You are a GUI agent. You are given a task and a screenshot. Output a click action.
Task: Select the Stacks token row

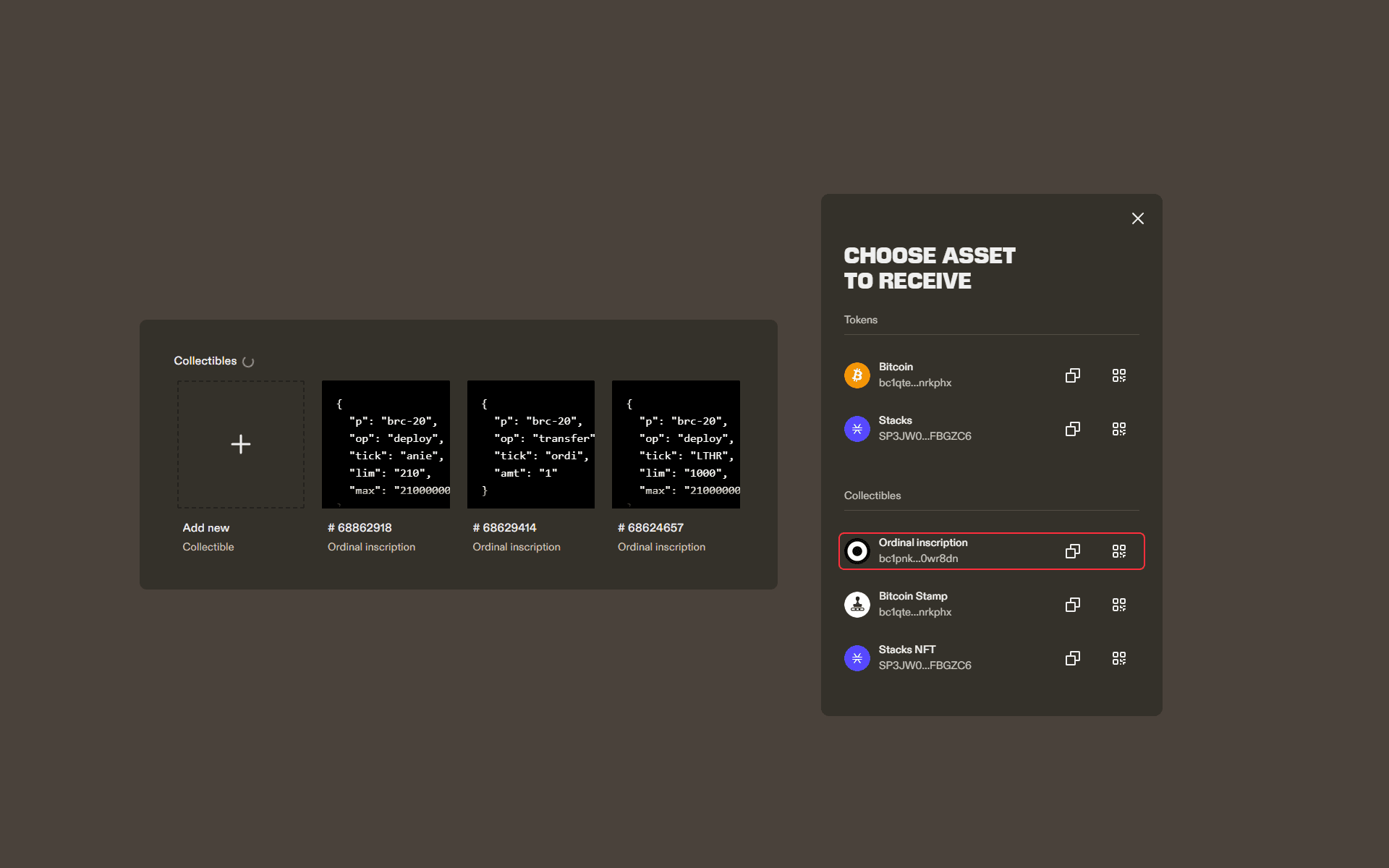(x=940, y=429)
